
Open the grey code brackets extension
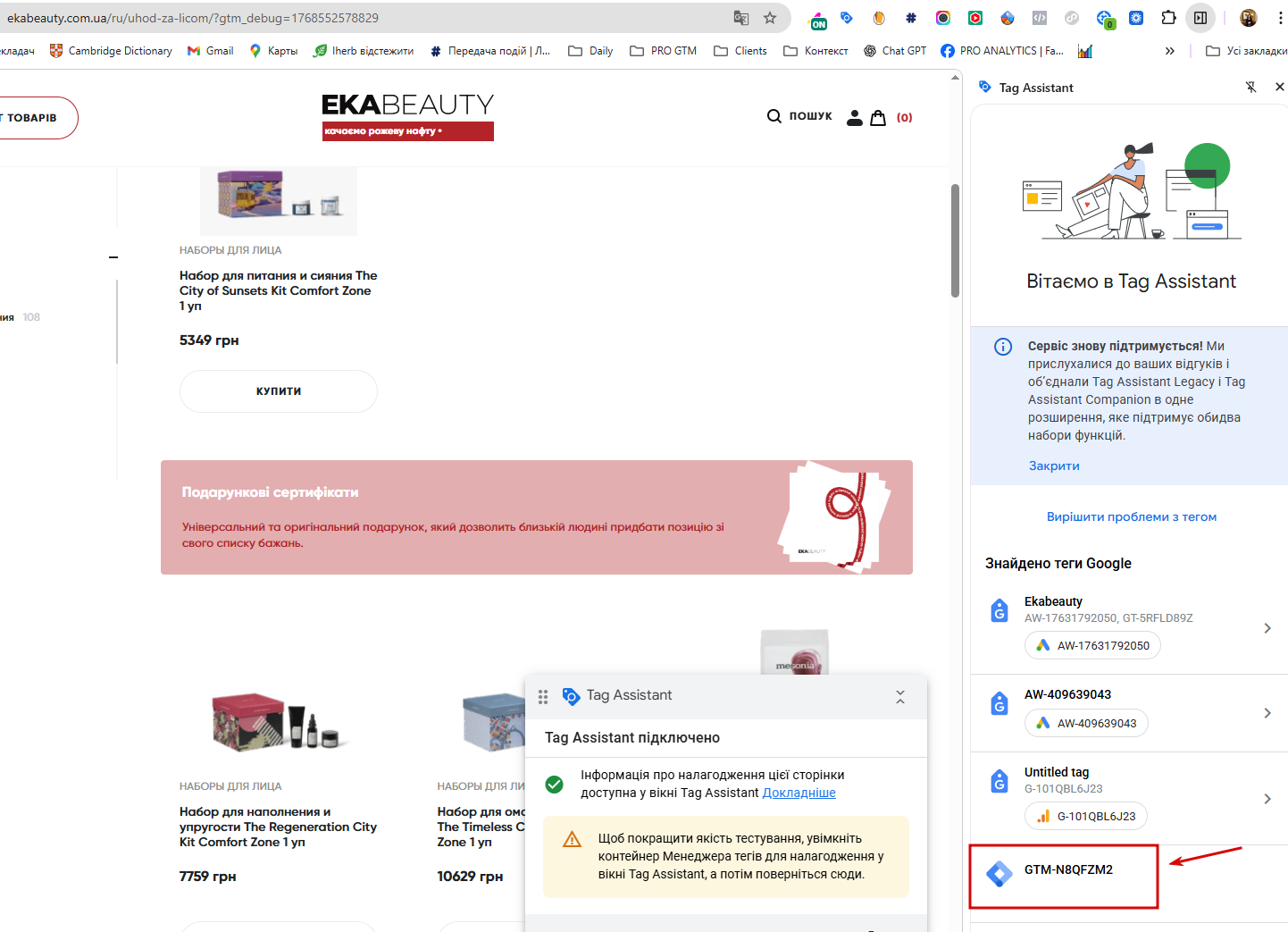(x=1039, y=18)
